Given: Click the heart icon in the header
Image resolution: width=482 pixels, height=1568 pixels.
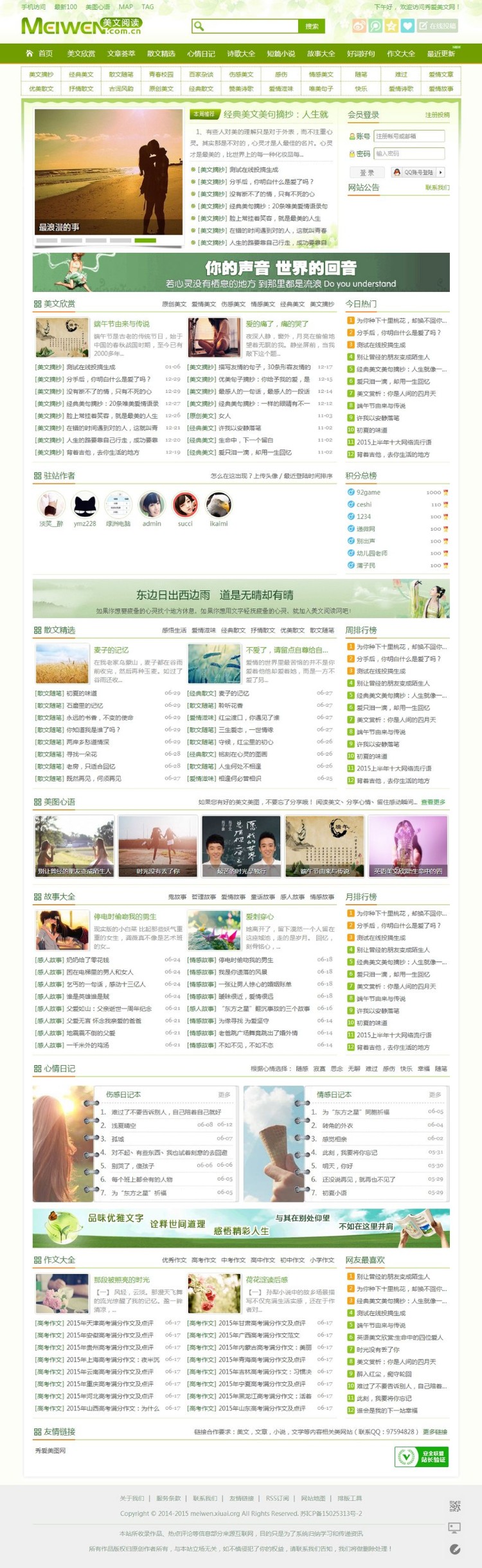Looking at the screenshot, I should pos(407,26).
